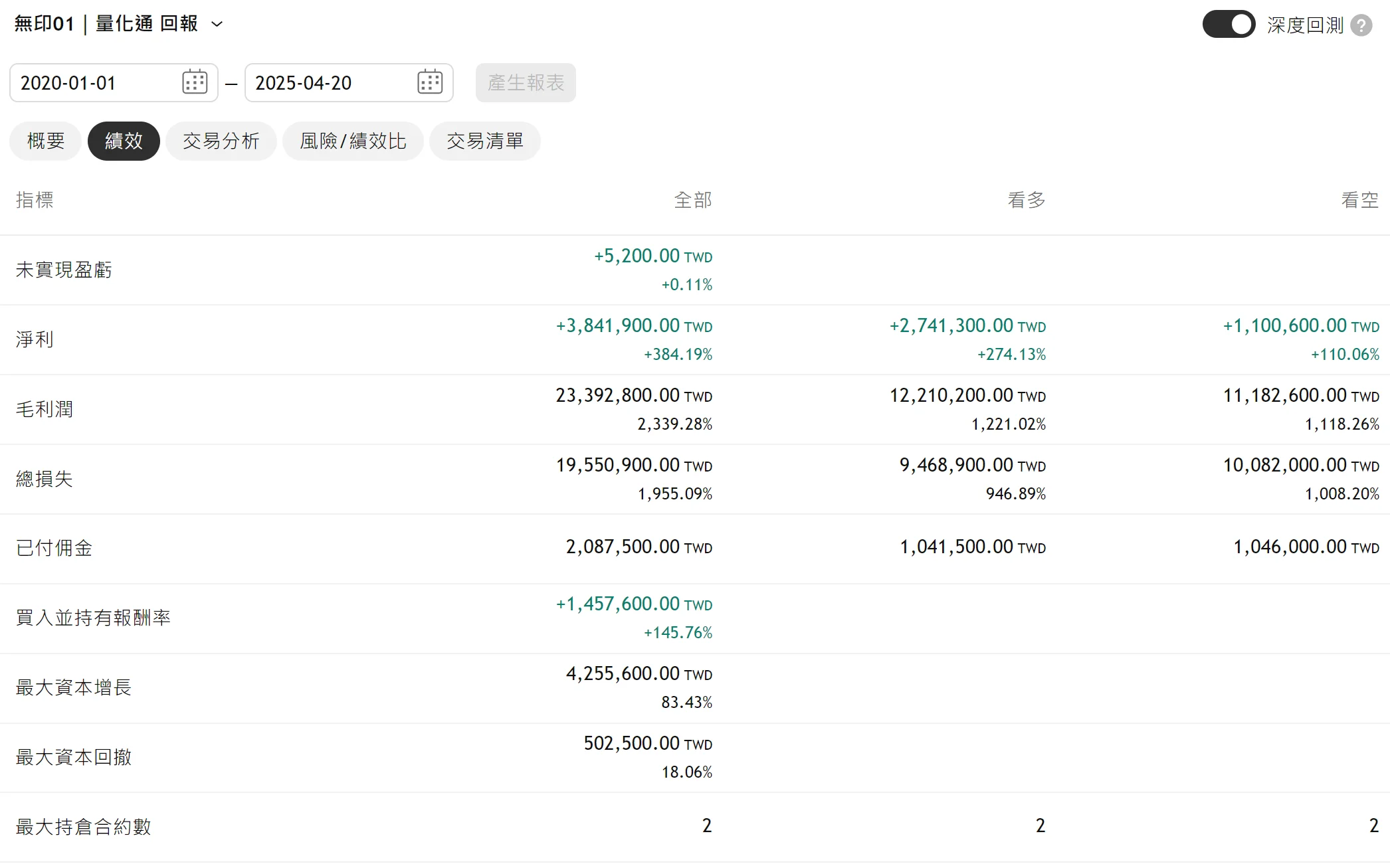Click the help question mark beside 深度回測
Viewport: 1390px width, 868px height.
pos(1361,25)
